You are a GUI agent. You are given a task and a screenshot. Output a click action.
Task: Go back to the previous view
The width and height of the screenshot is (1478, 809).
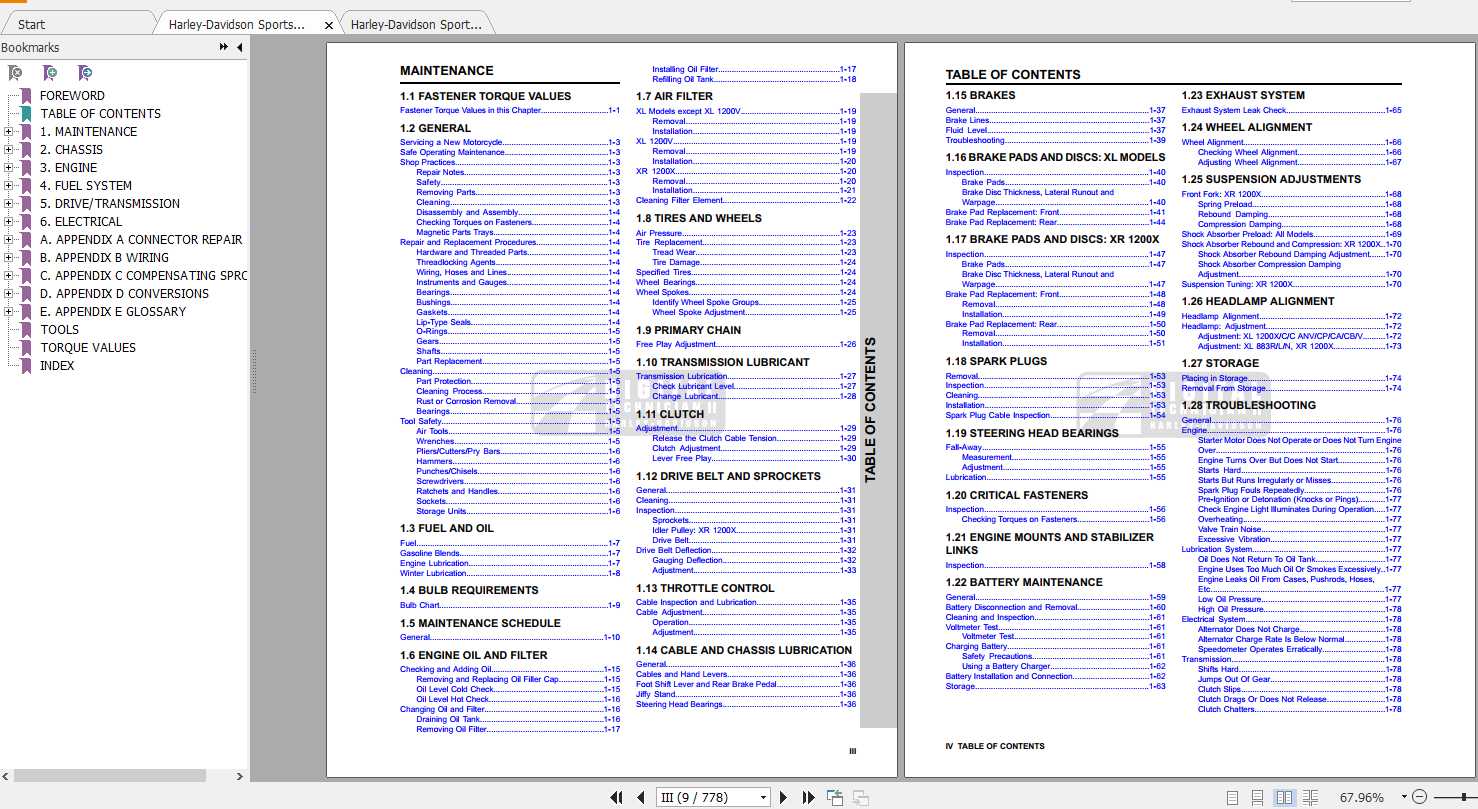click(x=834, y=797)
